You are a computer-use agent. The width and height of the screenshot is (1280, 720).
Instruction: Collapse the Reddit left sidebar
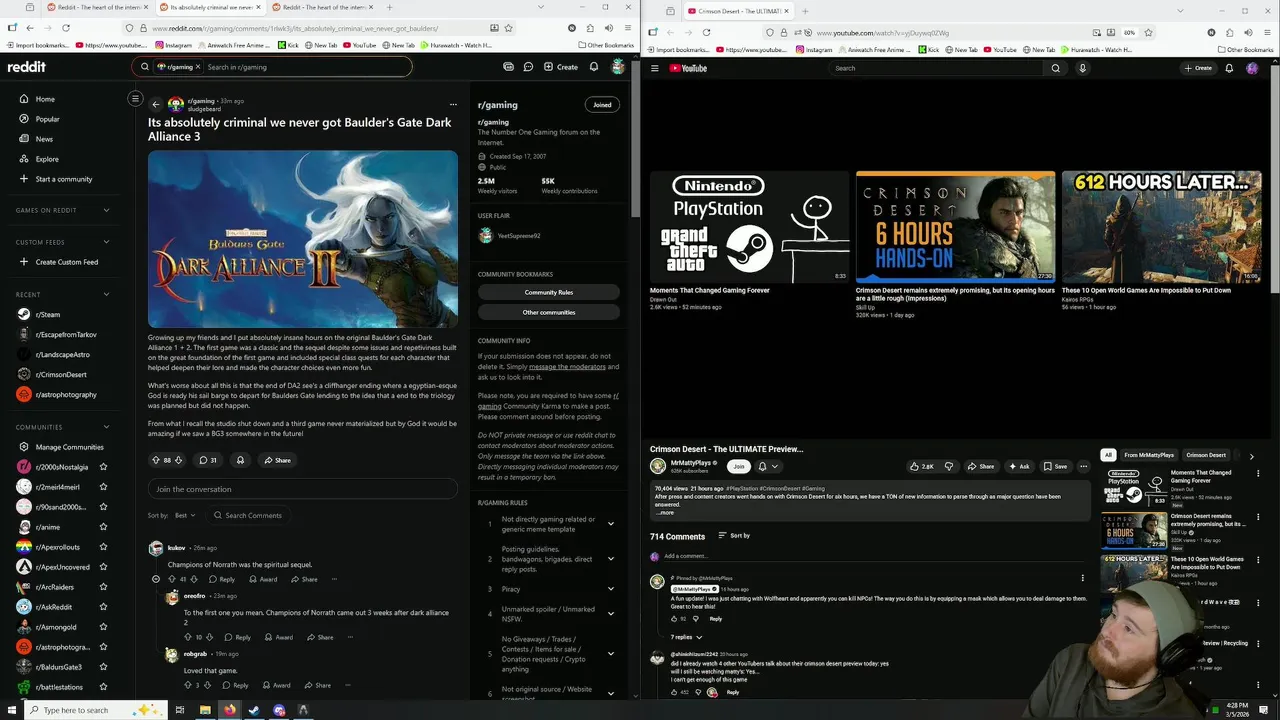[x=135, y=98]
